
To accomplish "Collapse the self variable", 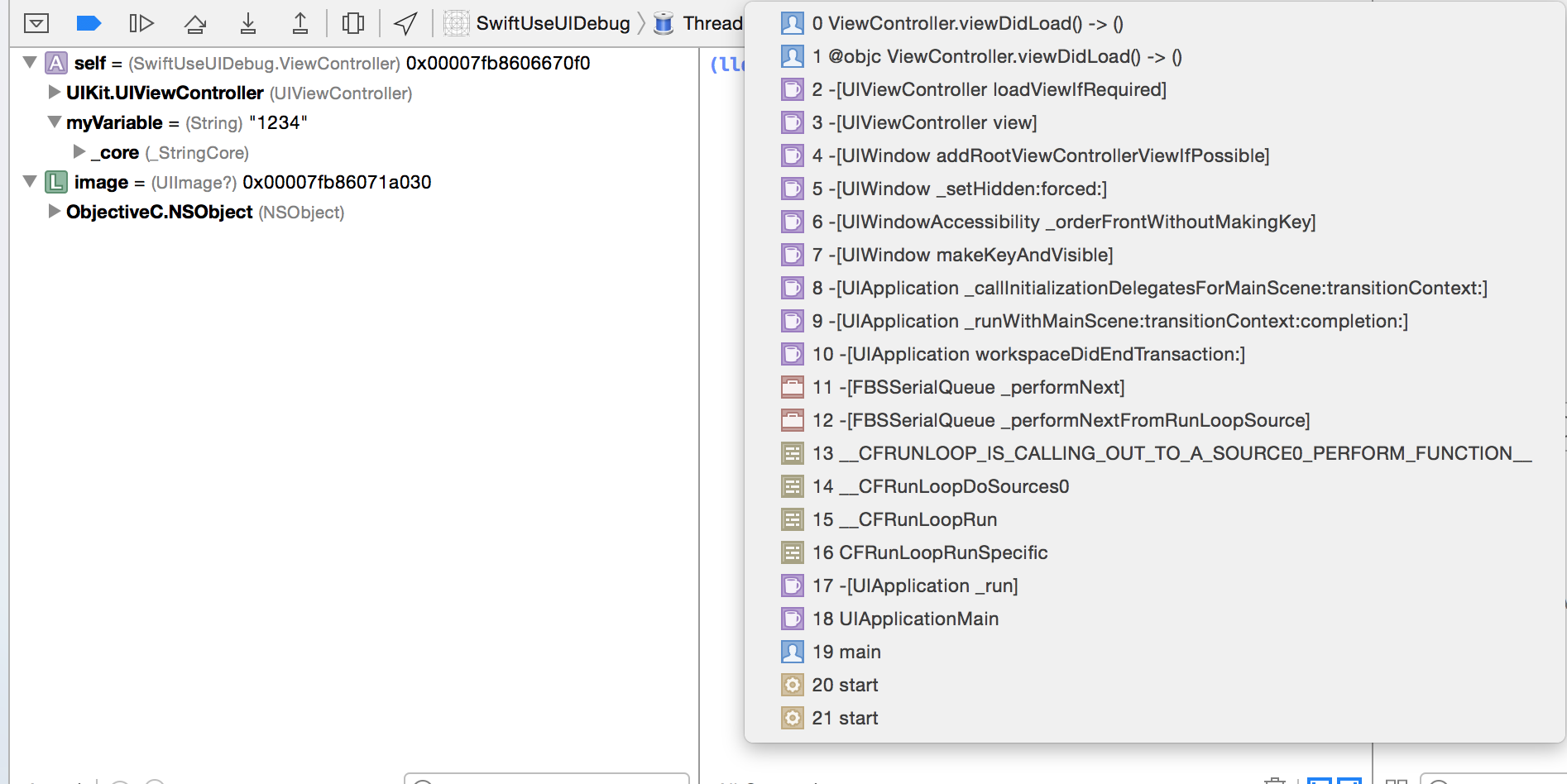I will [x=30, y=62].
